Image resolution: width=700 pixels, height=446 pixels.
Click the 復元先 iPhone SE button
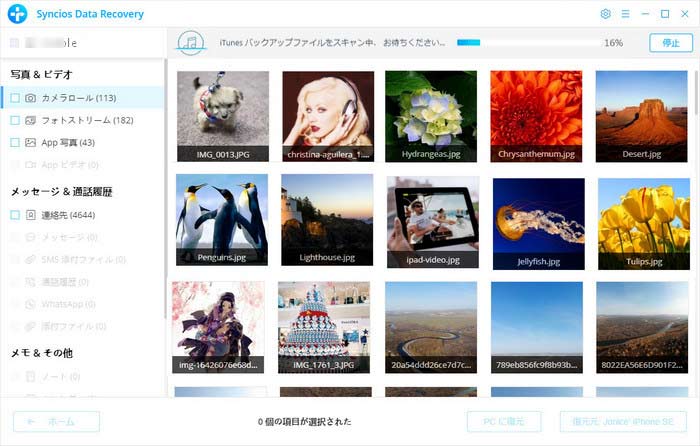623,421
